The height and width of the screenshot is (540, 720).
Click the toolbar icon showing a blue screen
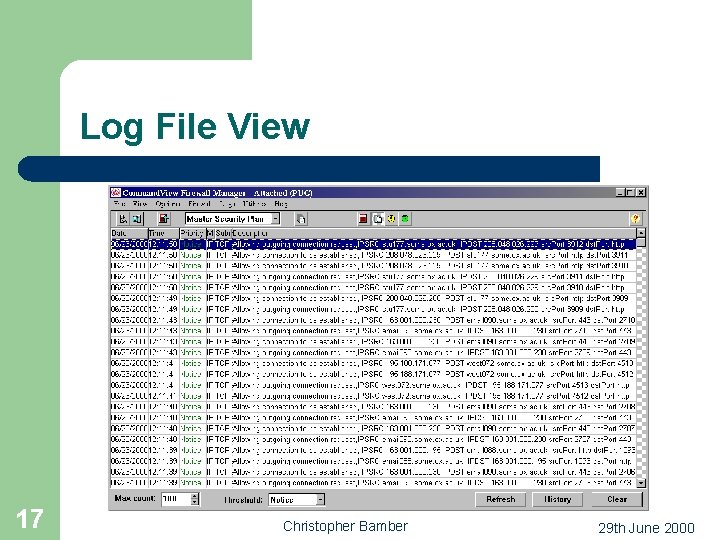[137, 219]
